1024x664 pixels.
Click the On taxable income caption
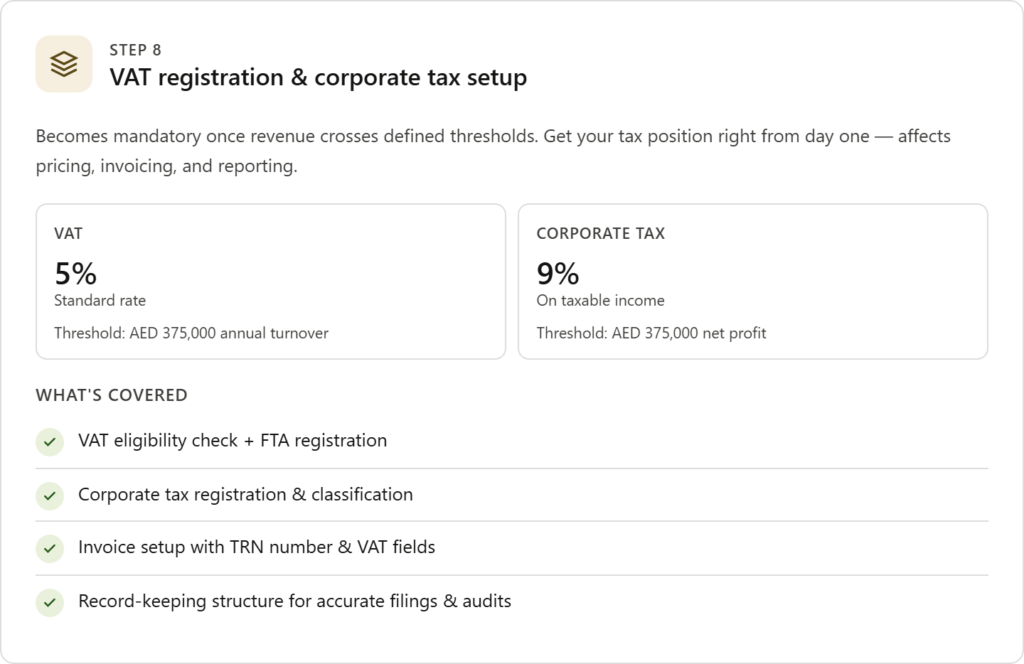pyautogui.click(x=600, y=300)
